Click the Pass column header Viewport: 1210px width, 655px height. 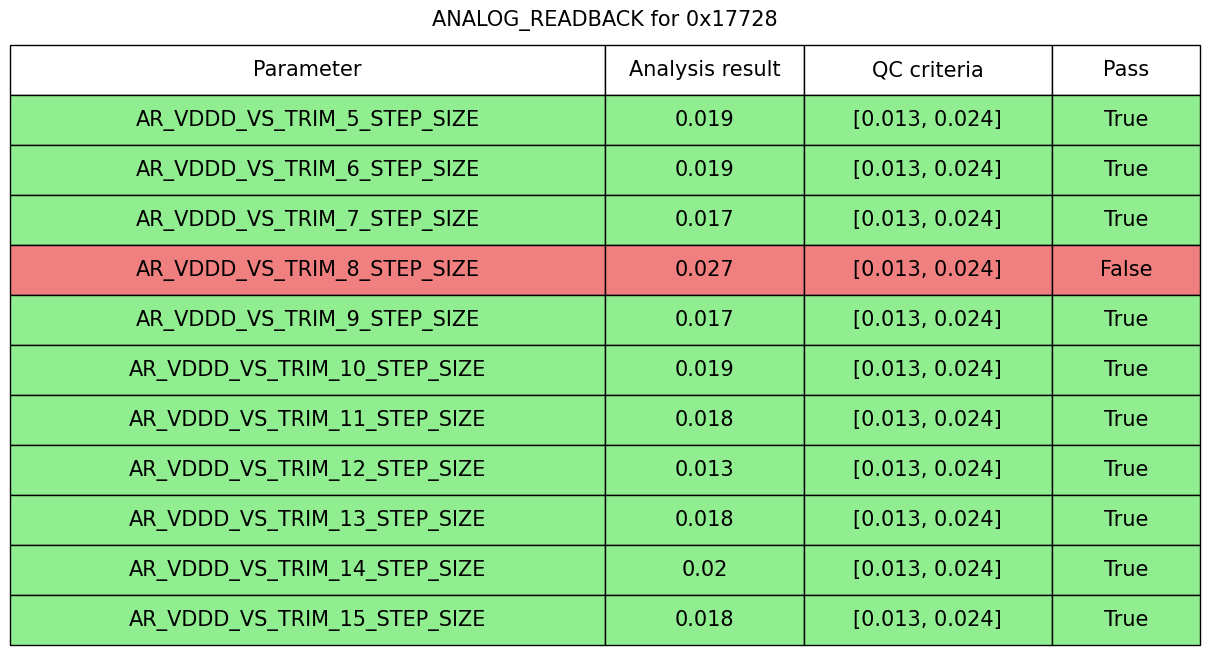(x=1125, y=70)
